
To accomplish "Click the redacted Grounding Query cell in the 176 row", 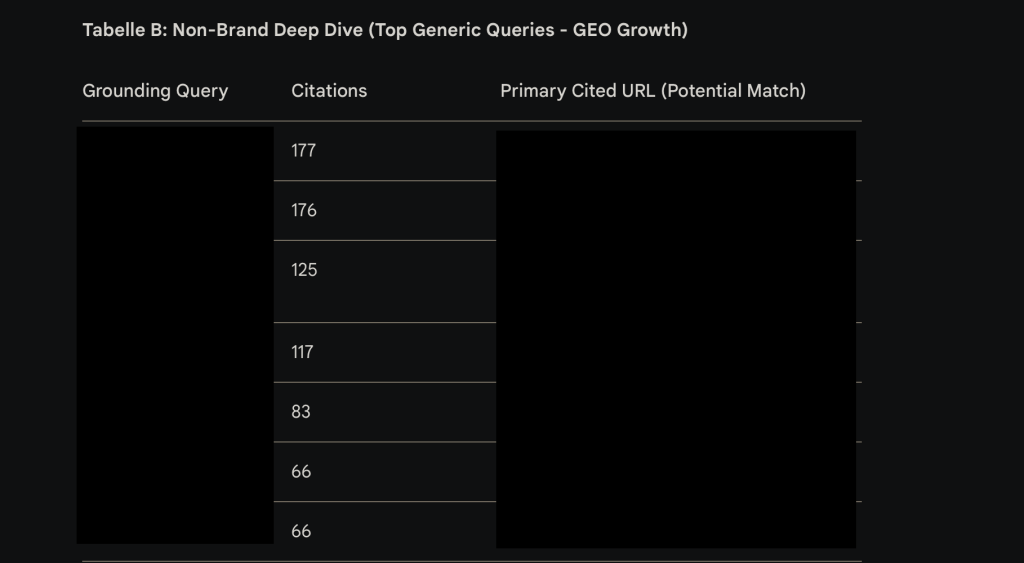I will [x=175, y=211].
